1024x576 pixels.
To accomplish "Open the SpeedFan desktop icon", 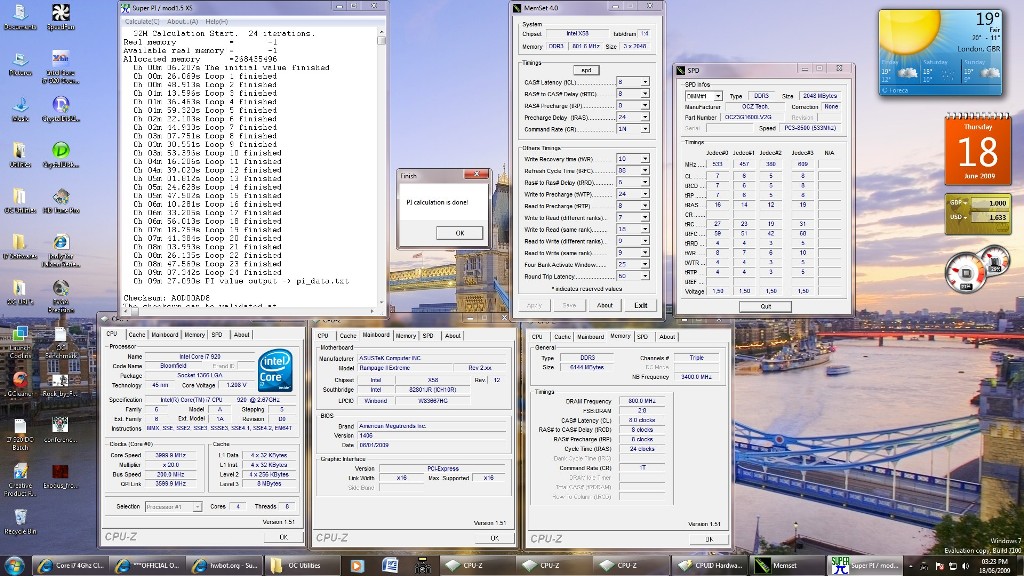I will coord(61,17).
